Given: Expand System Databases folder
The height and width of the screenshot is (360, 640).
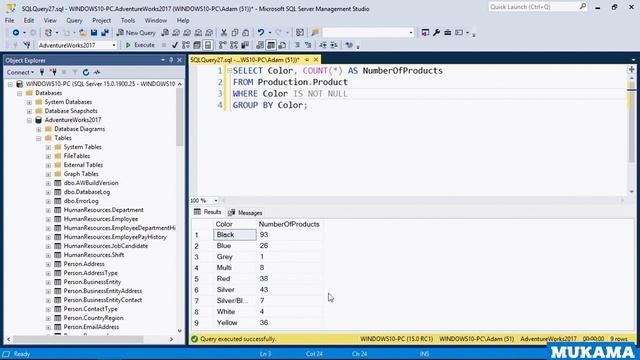Looking at the screenshot, I should pyautogui.click(x=29, y=102).
